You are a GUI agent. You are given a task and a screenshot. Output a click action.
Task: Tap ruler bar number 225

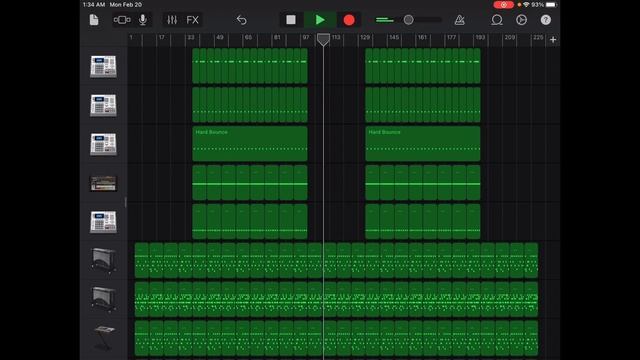[538, 37]
